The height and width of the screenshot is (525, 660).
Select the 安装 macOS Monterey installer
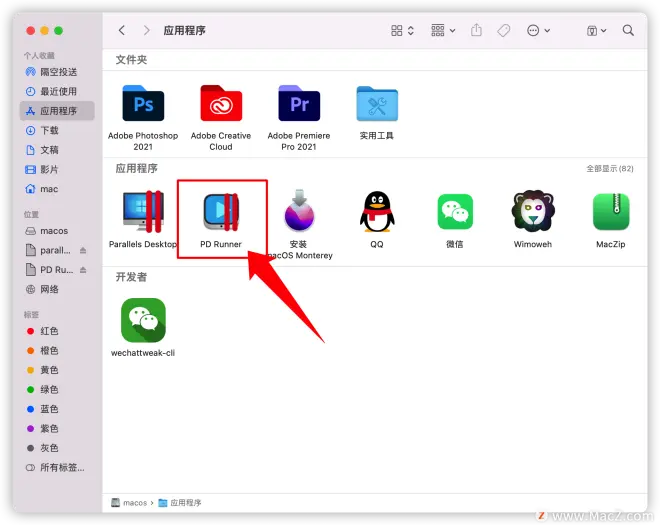[x=299, y=211]
